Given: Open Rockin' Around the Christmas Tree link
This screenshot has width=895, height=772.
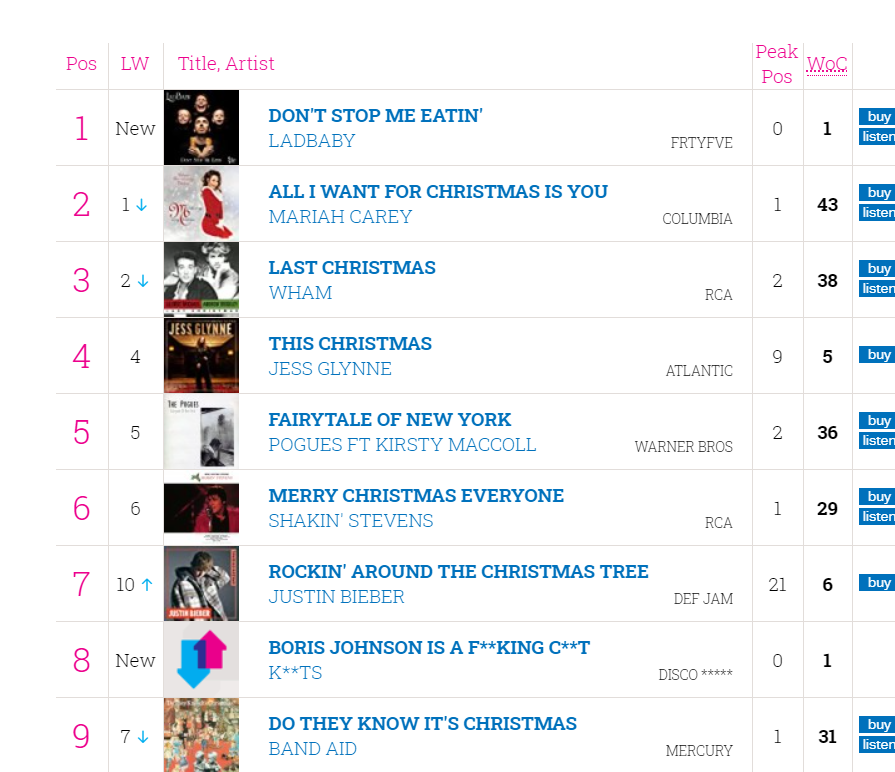Looking at the screenshot, I should pos(458,572).
